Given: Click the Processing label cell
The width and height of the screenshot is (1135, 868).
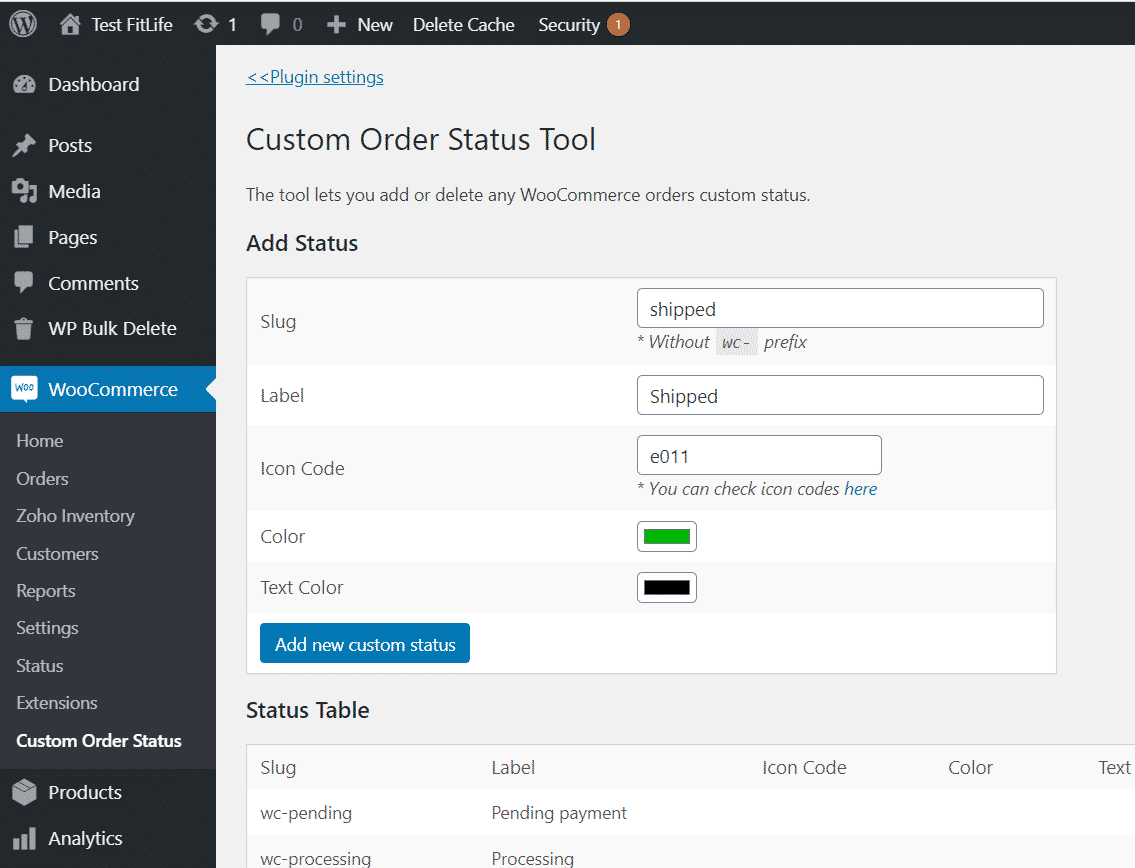Looking at the screenshot, I should 533,858.
